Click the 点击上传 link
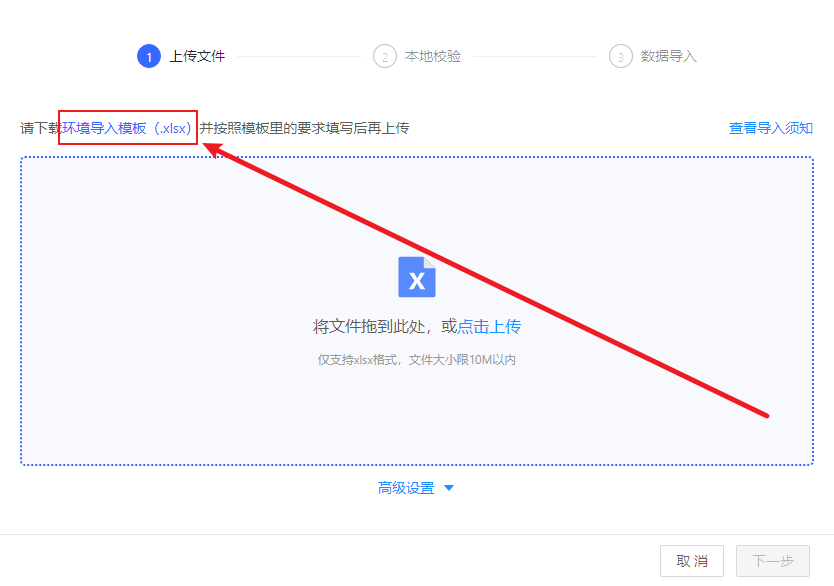The width and height of the screenshot is (834, 586). (x=489, y=326)
